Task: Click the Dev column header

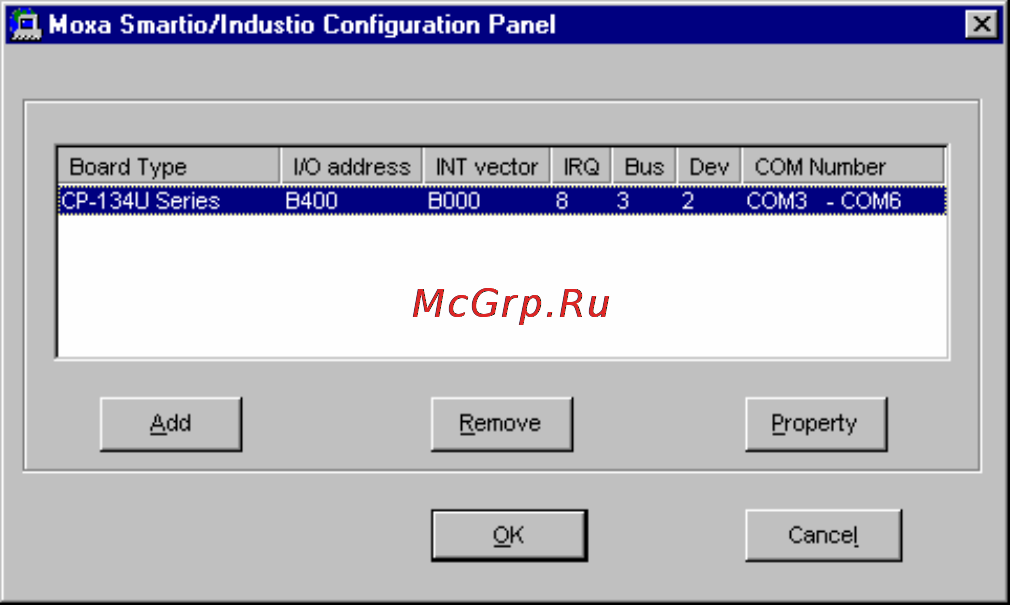Action: [709, 167]
